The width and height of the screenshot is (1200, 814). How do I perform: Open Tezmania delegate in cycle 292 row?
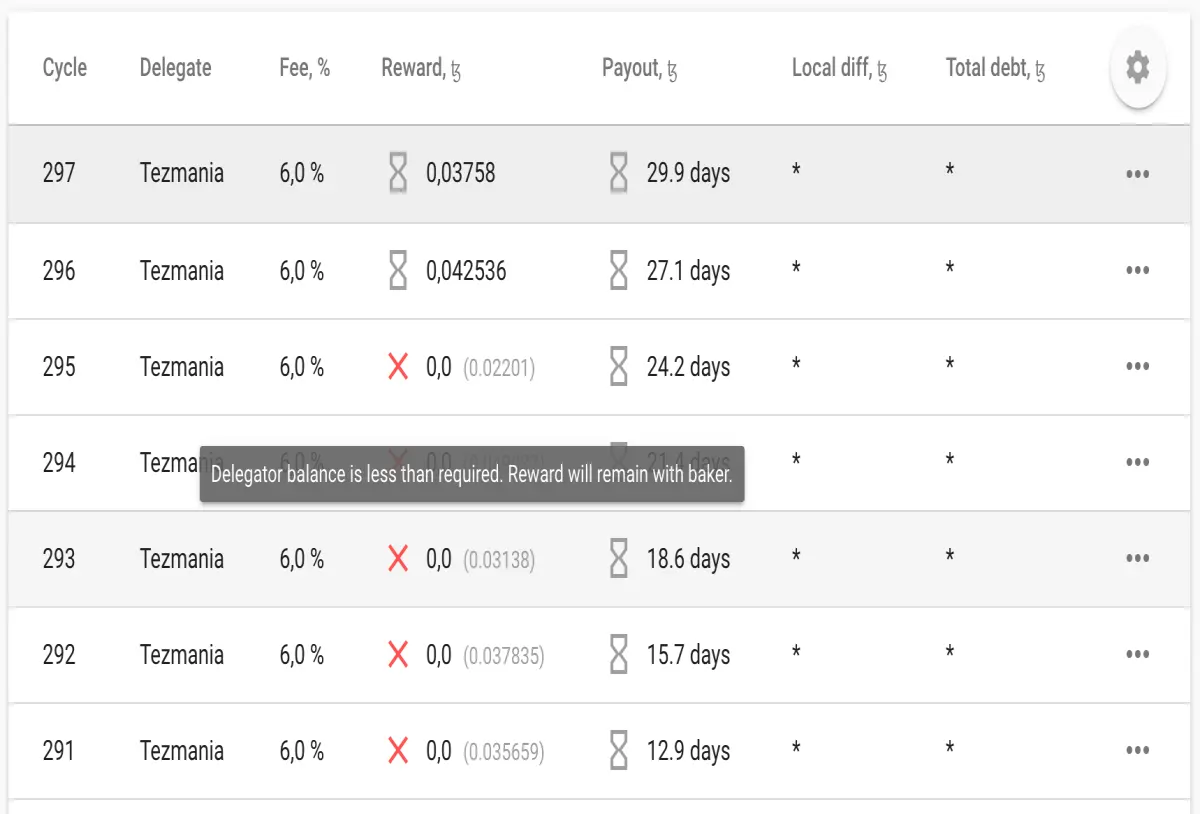(182, 655)
